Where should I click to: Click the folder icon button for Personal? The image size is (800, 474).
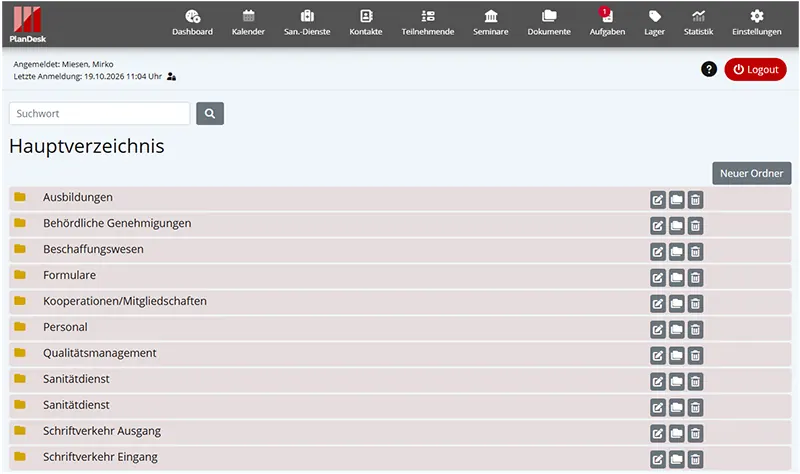677,330
